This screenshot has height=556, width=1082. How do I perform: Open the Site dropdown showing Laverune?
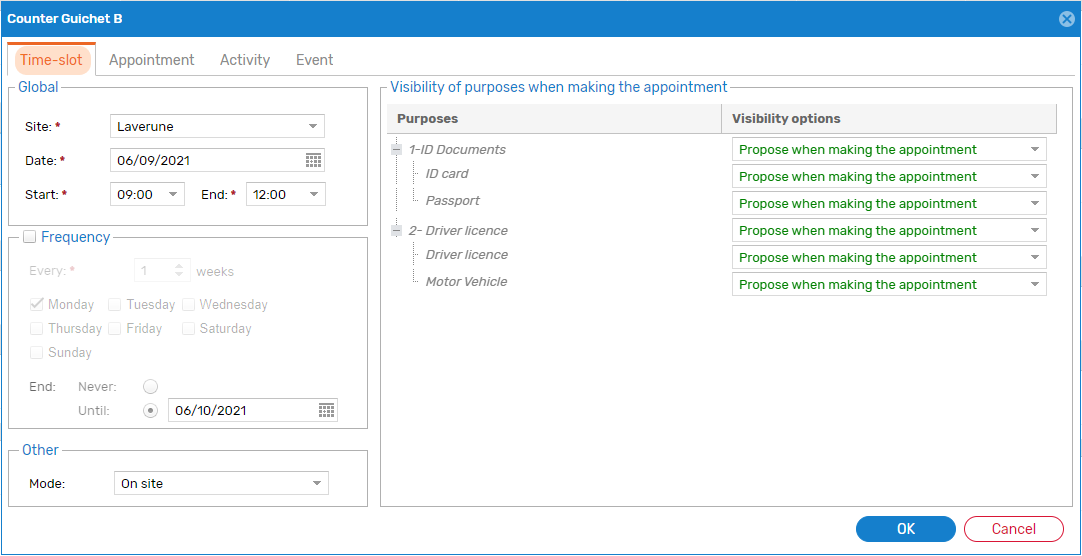[x=217, y=126]
